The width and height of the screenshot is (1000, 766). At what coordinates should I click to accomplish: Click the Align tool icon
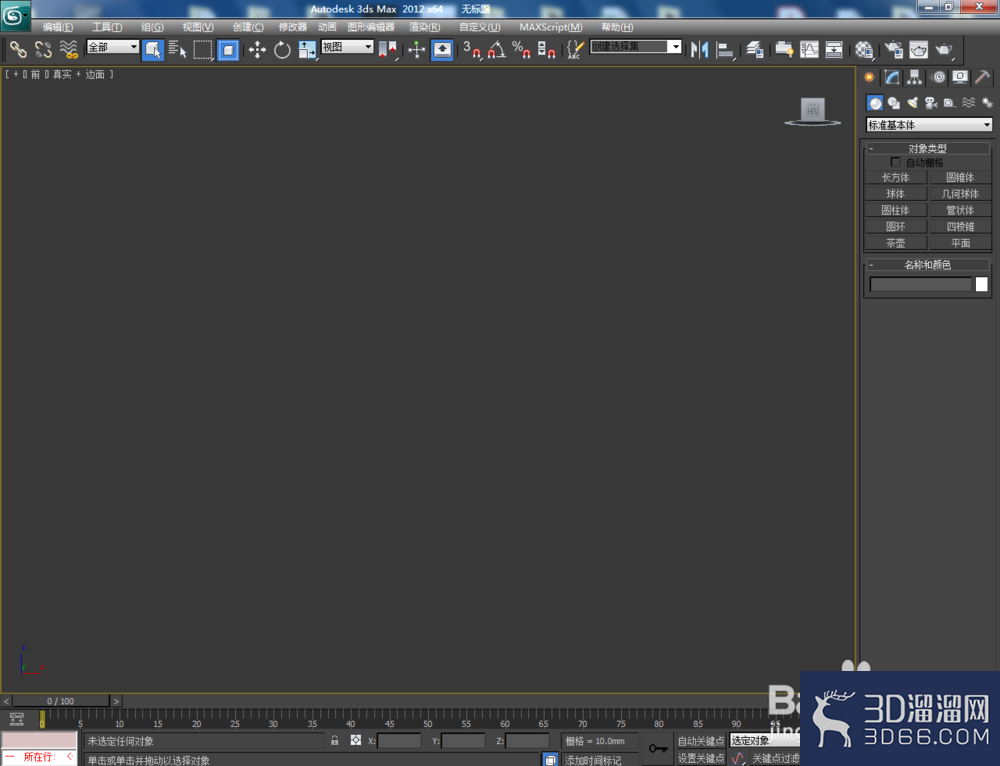click(724, 49)
